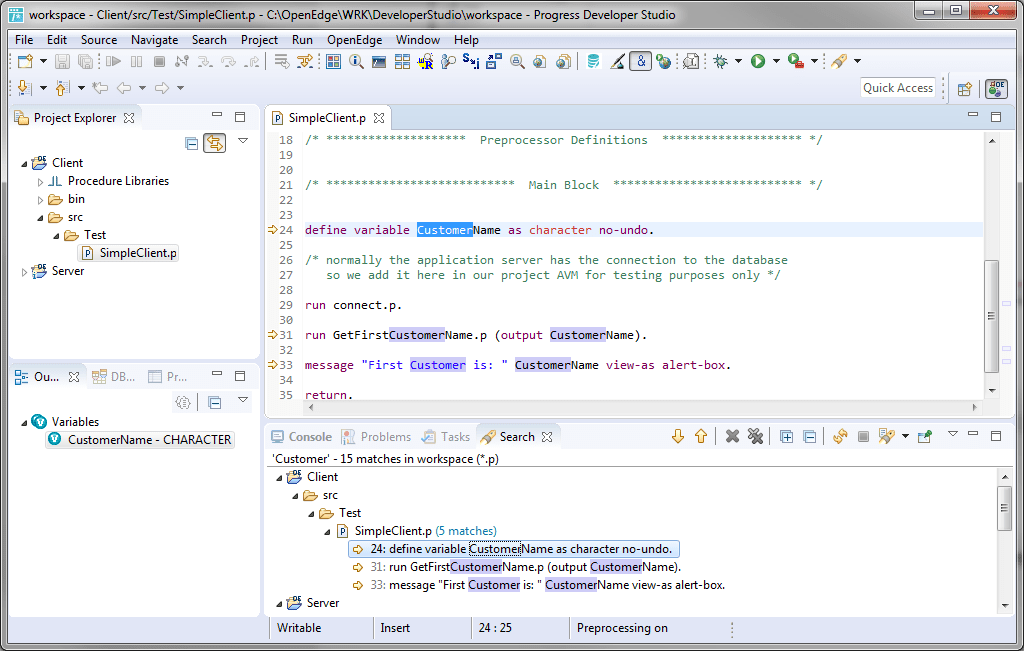Click the cyan database toolbar icon
1024x651 pixels.
(x=593, y=61)
